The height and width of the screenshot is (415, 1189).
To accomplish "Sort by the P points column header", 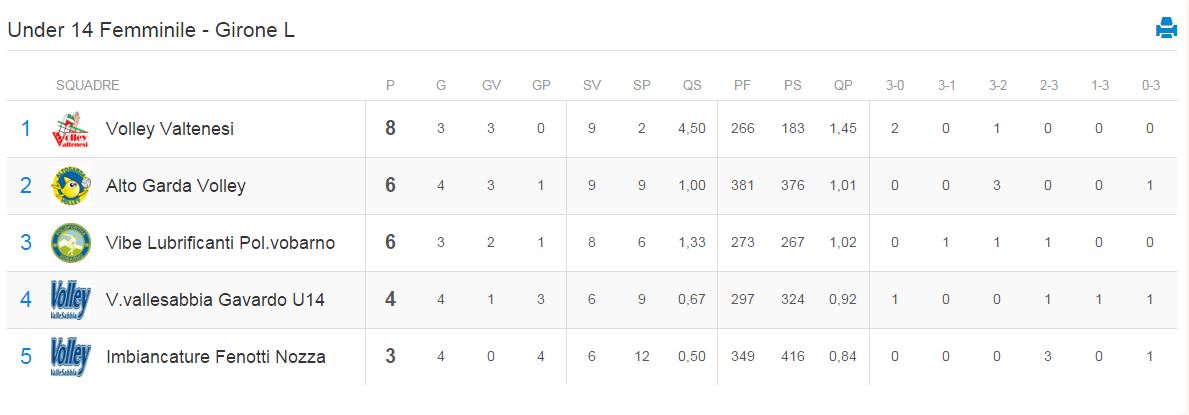I will pos(391,85).
